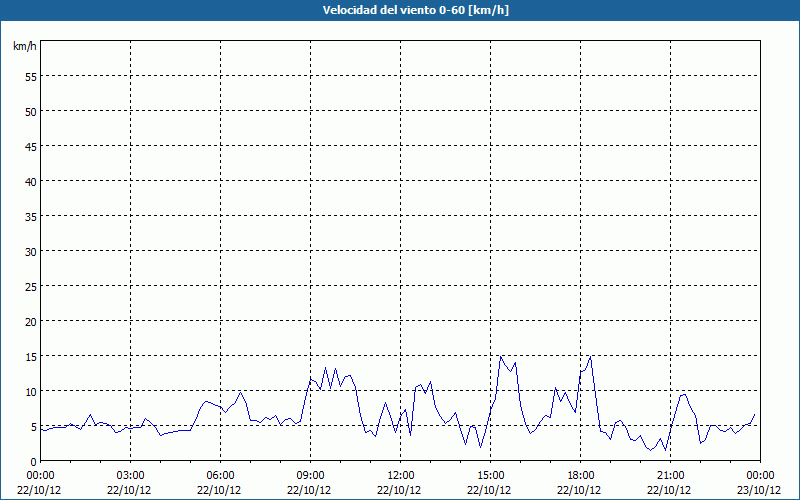Viewport: 800px width, 500px height.
Task: Click the y-axis value 15
Action: [x=31, y=356]
